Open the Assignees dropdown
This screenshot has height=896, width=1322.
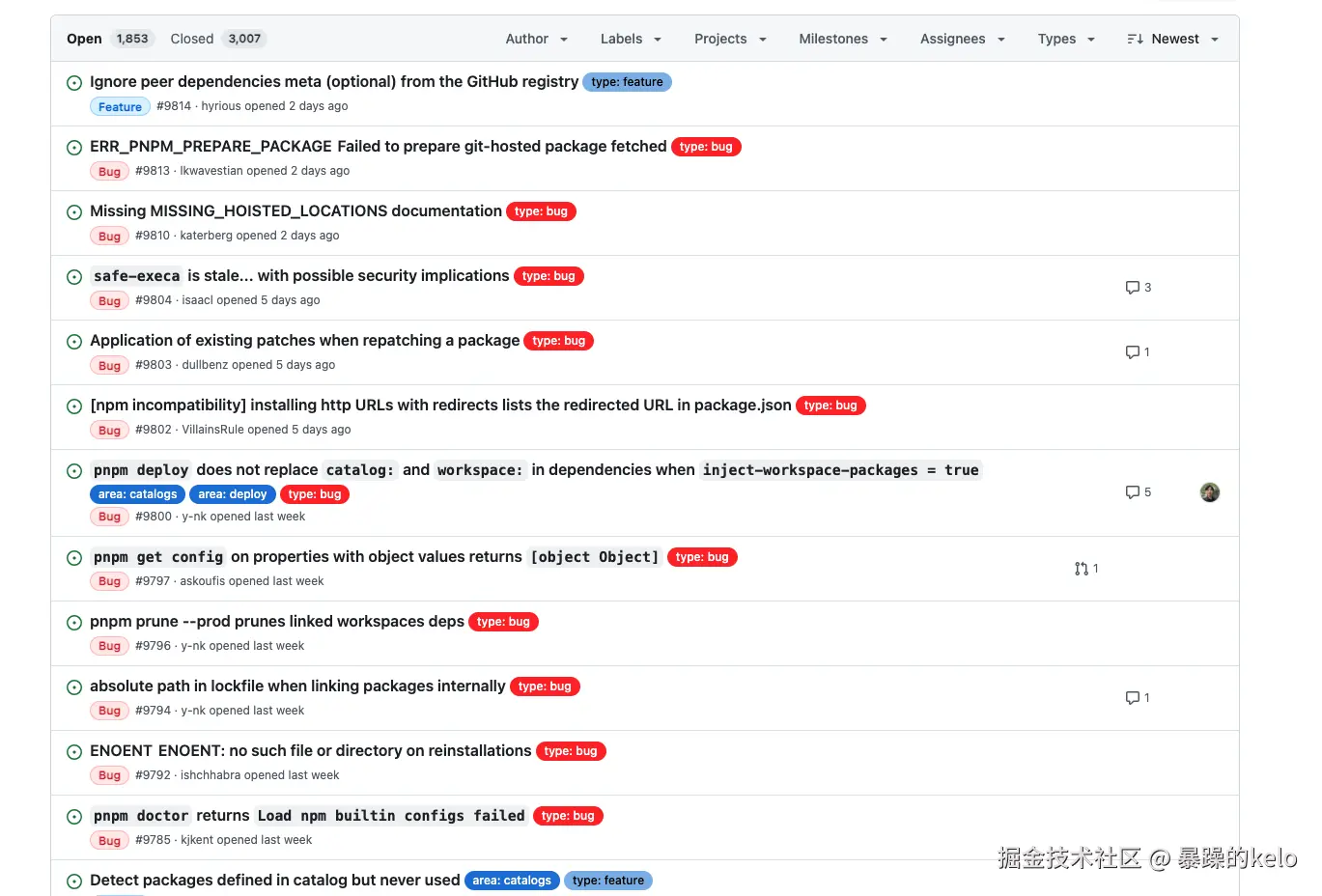click(x=961, y=39)
